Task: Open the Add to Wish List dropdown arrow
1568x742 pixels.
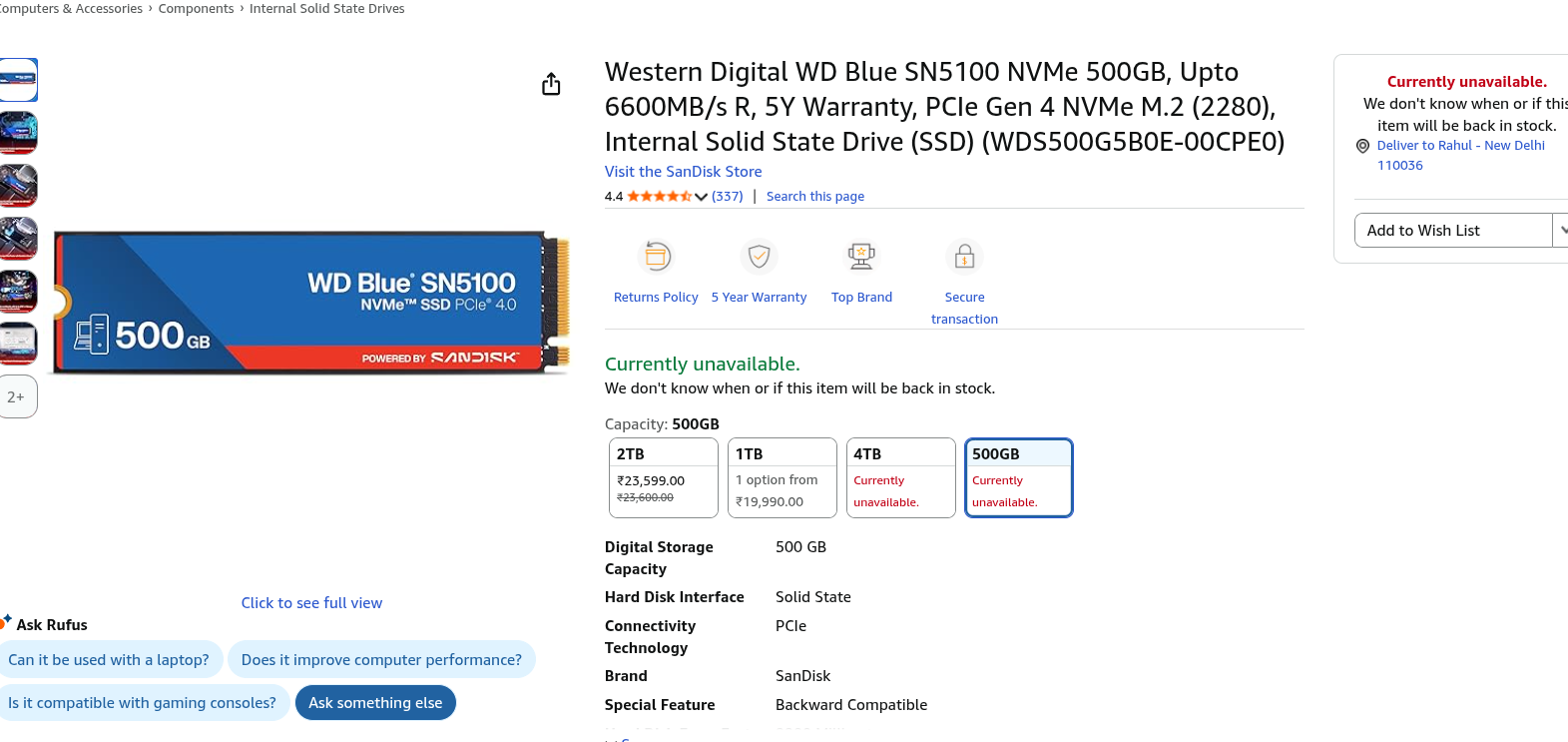Action: tap(1561, 230)
